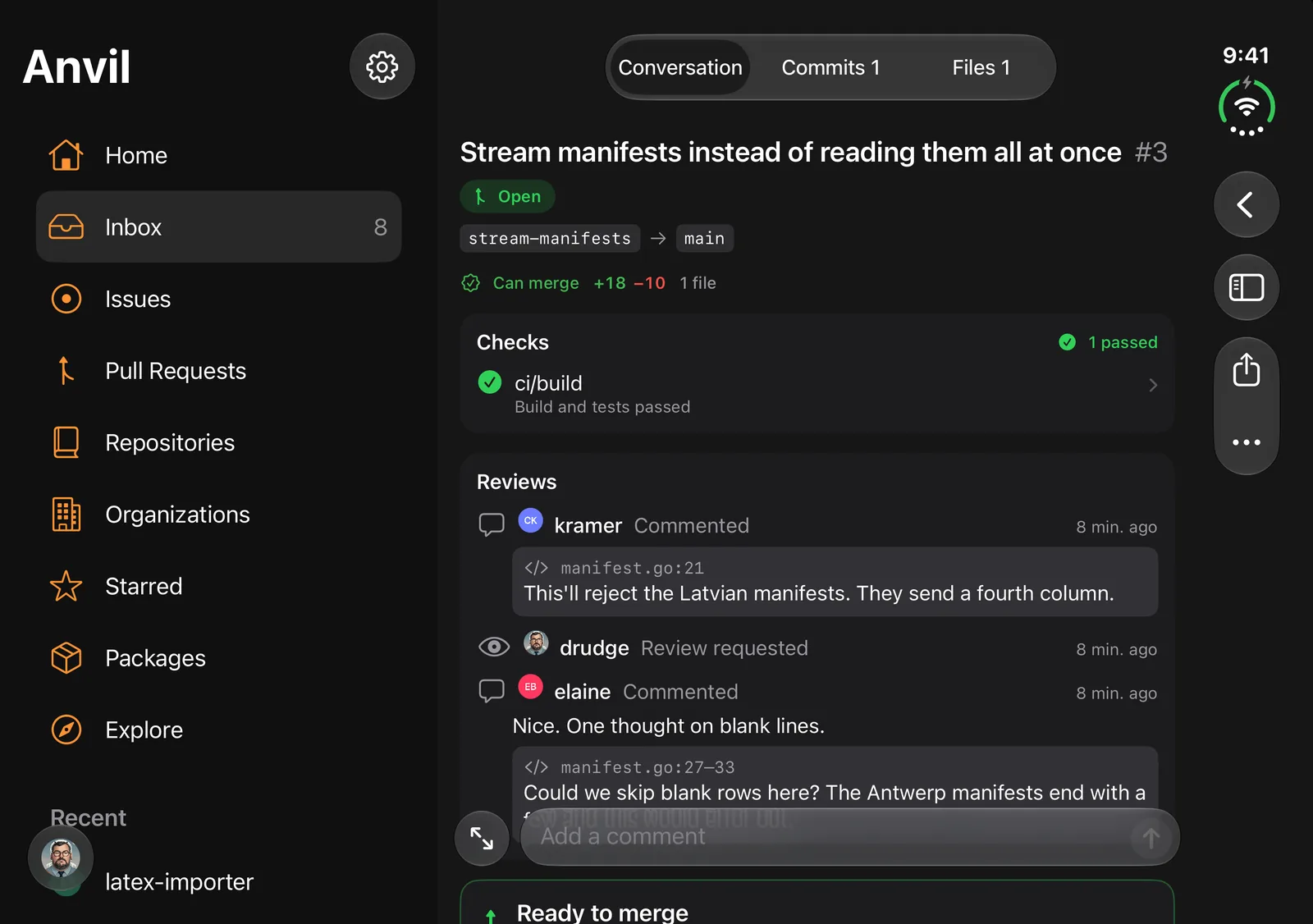
Task: Open Issues in sidebar
Action: click(x=218, y=299)
